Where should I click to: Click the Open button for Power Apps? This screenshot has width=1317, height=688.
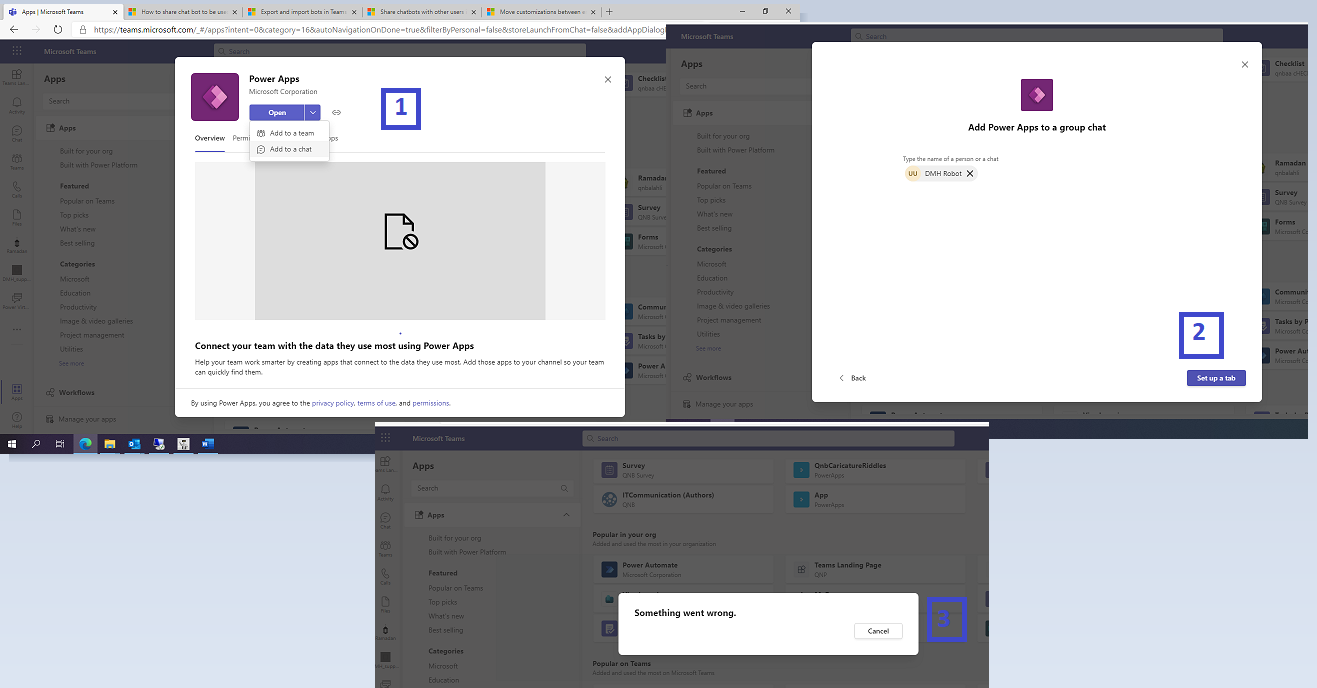277,113
